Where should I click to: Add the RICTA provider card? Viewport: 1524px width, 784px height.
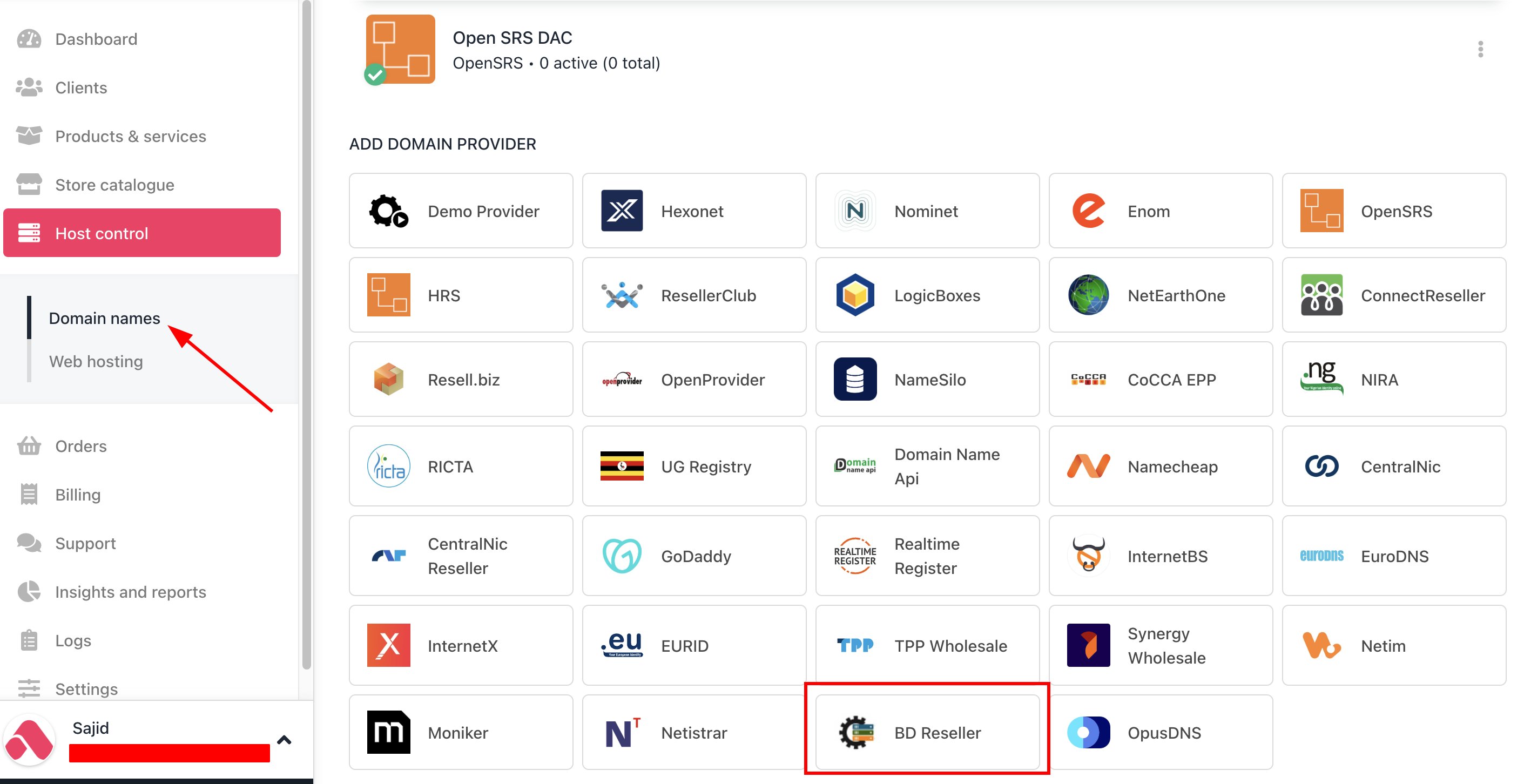click(x=461, y=467)
